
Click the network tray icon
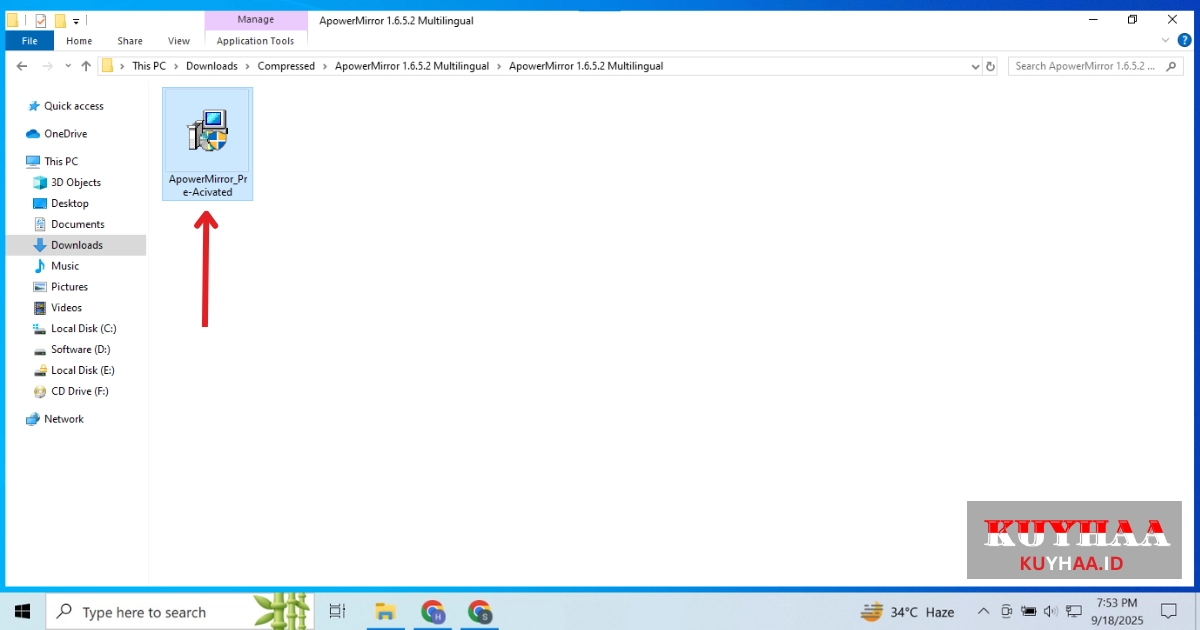tap(1073, 611)
